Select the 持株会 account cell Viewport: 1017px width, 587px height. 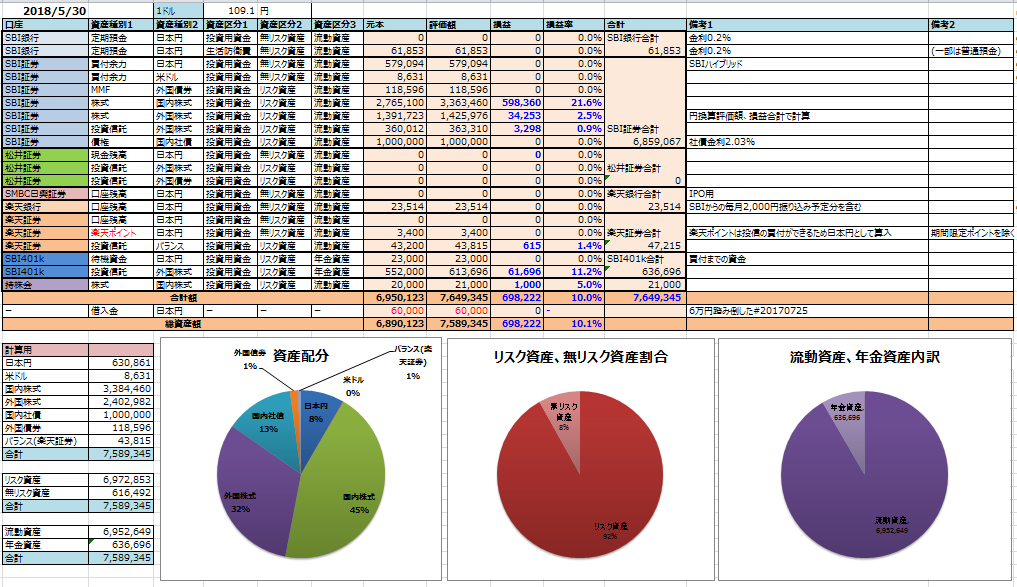coord(45,284)
